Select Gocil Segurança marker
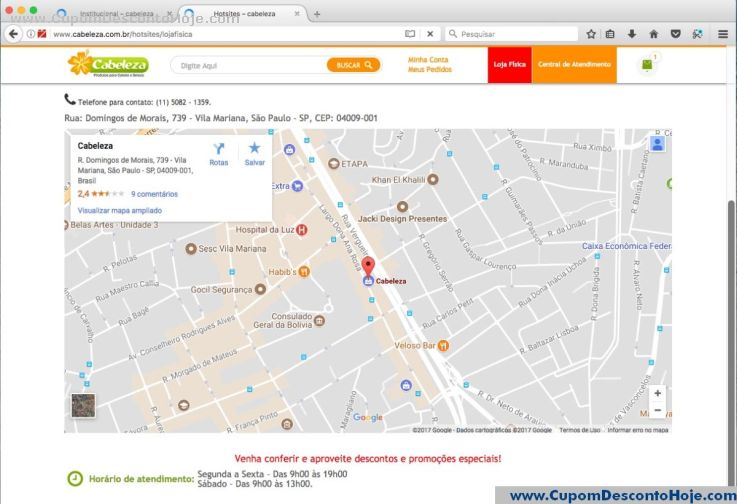This screenshot has width=737, height=504. tap(260, 290)
